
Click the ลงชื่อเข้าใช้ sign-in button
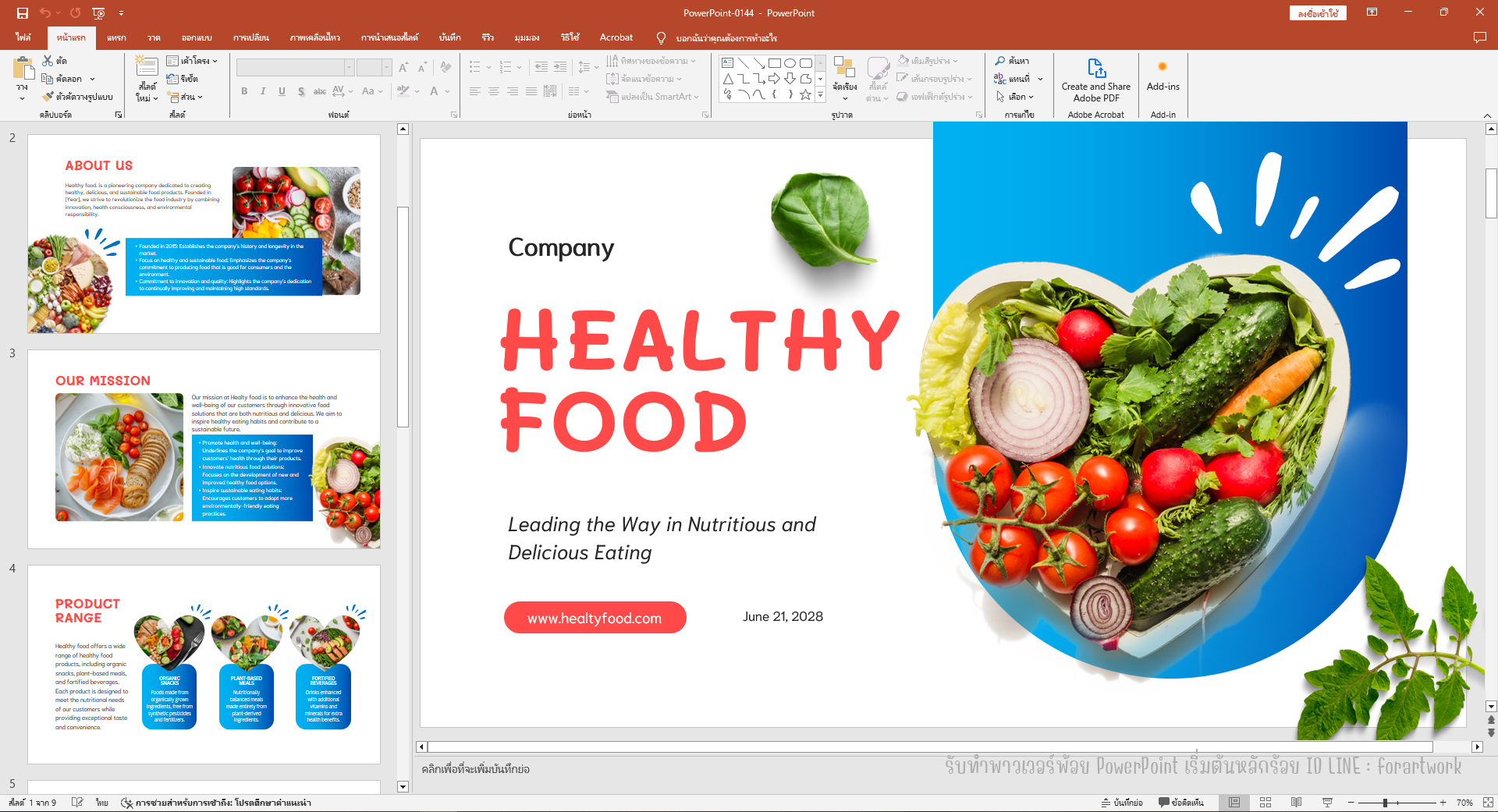1318,13
